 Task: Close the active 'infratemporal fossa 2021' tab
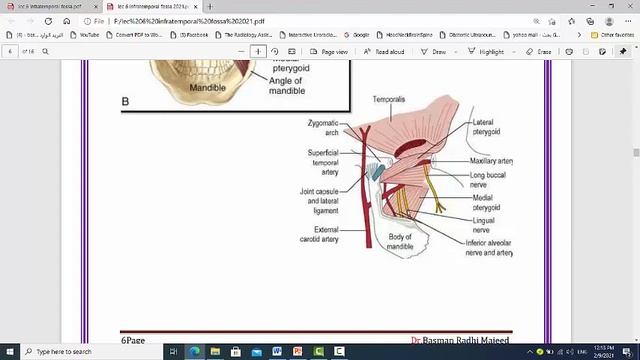pyautogui.click(x=196, y=7)
